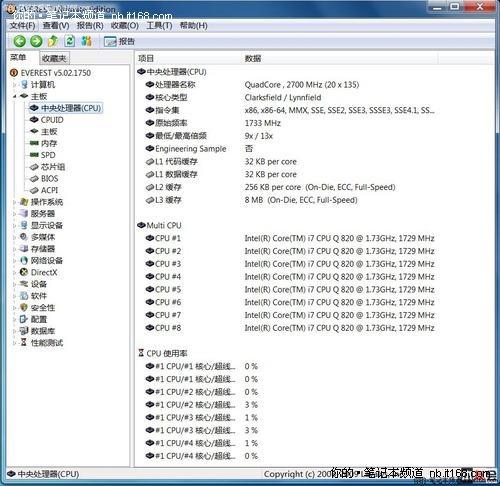Viewport: 500px width, 486px height.
Task: Click the 计算机 computer icon in tree
Action: click(24, 84)
